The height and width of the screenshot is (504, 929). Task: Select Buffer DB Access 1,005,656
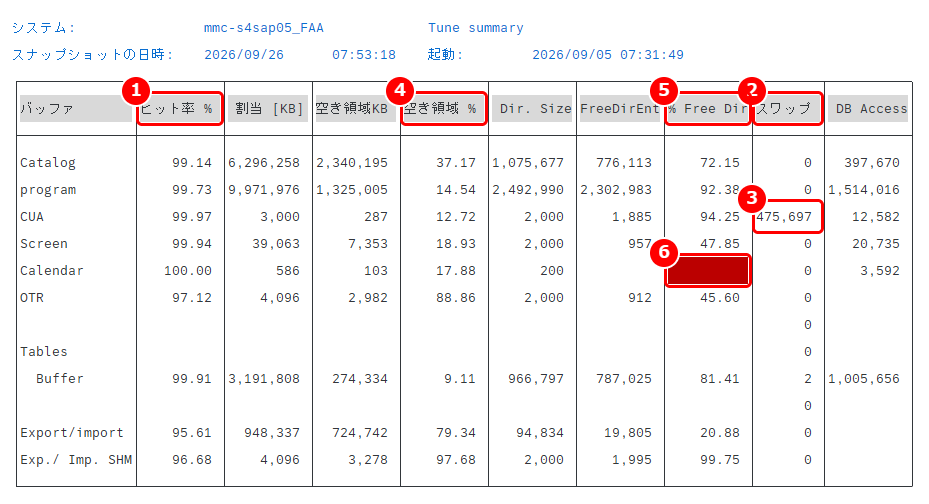(864, 378)
